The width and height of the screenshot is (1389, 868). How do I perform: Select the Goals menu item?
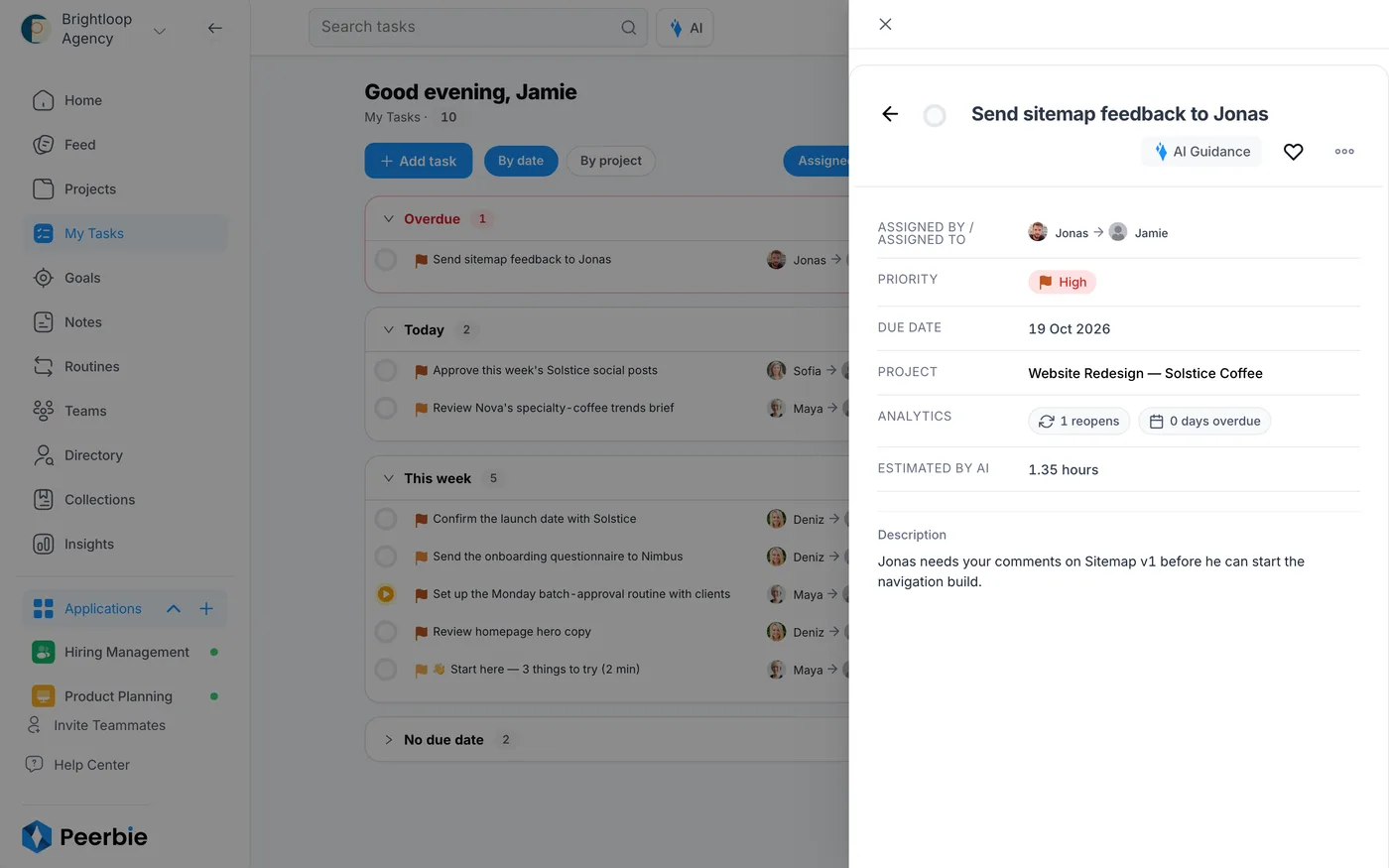[x=125, y=278]
